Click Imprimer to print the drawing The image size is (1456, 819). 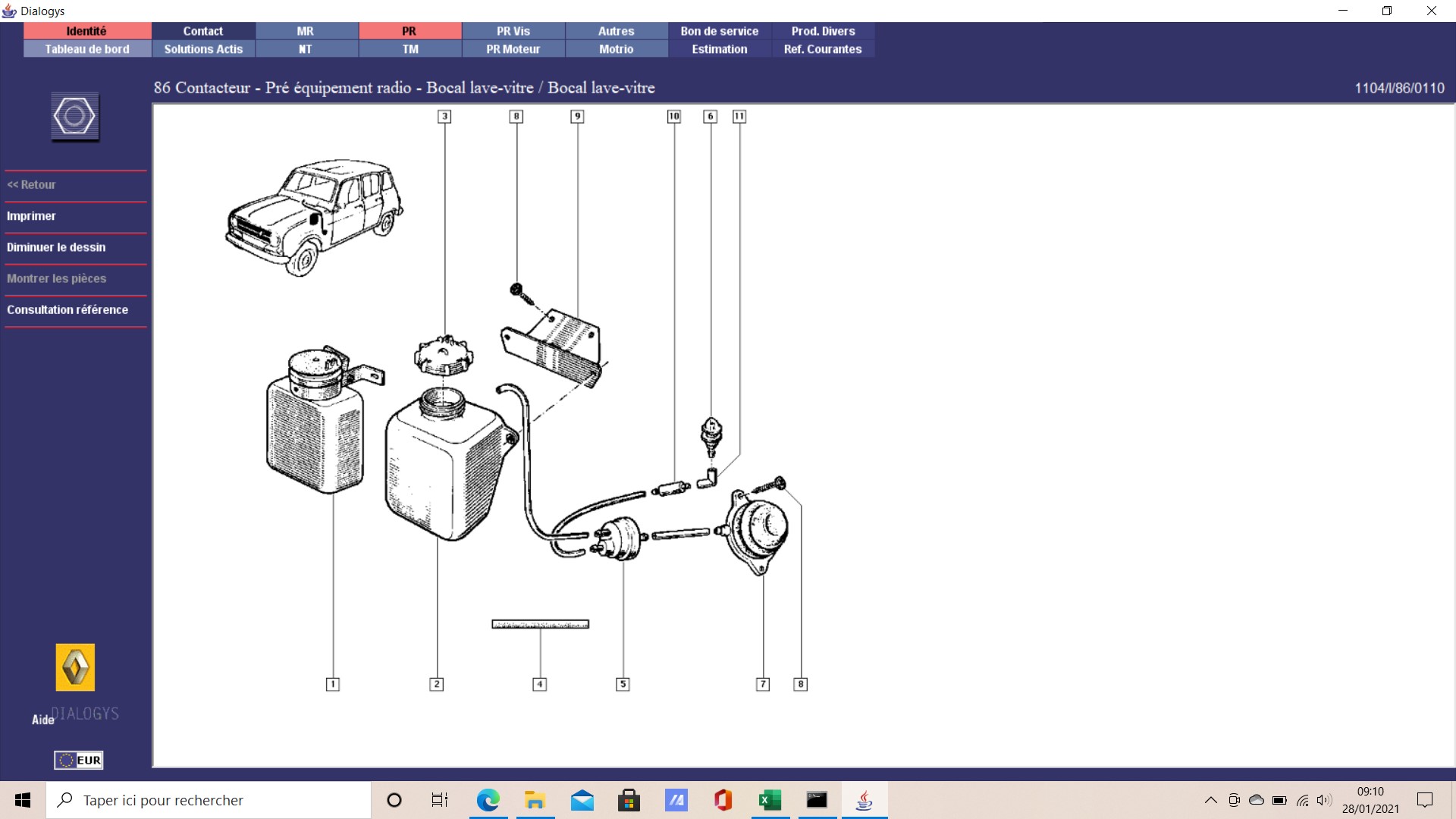32,216
